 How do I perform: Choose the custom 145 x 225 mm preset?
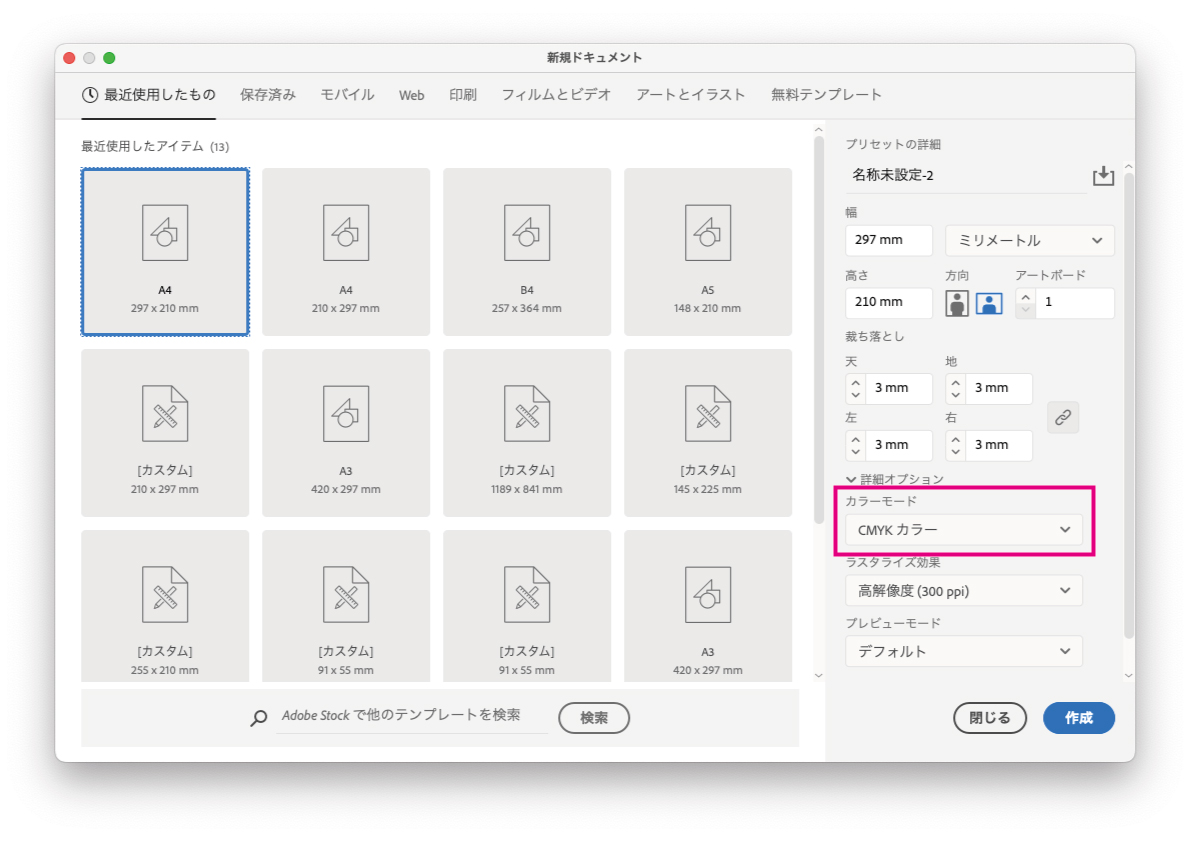pyautogui.click(x=707, y=432)
